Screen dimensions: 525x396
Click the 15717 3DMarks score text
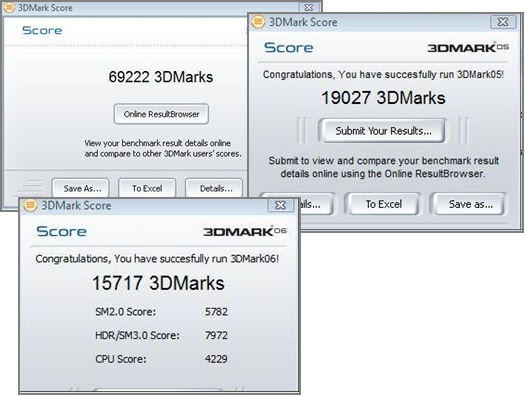(x=158, y=283)
